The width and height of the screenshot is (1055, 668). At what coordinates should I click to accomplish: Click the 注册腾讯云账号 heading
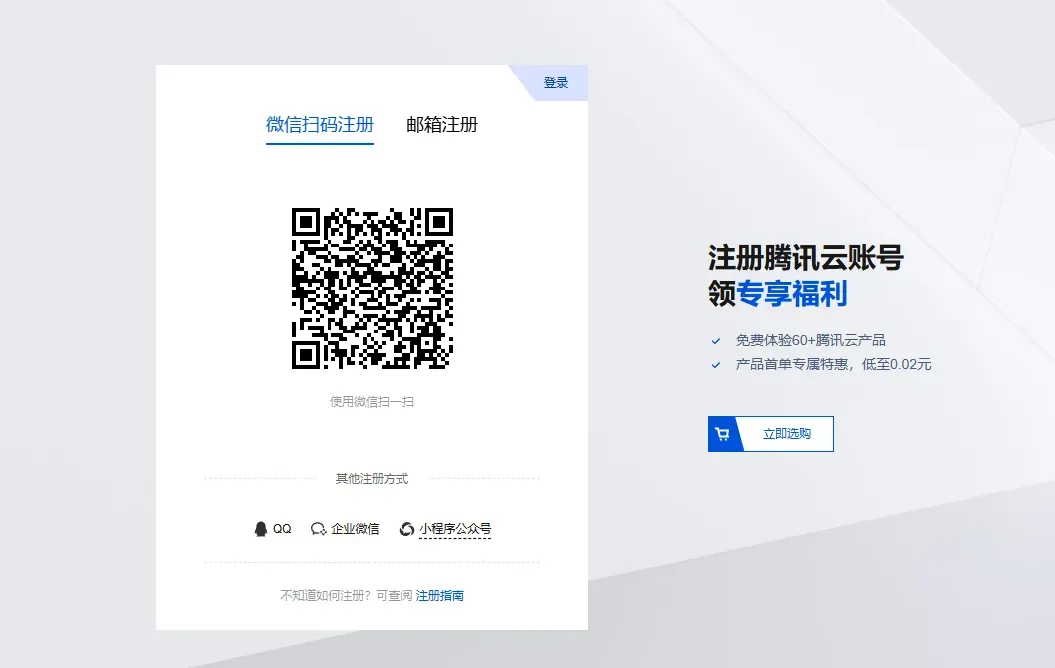click(x=805, y=258)
